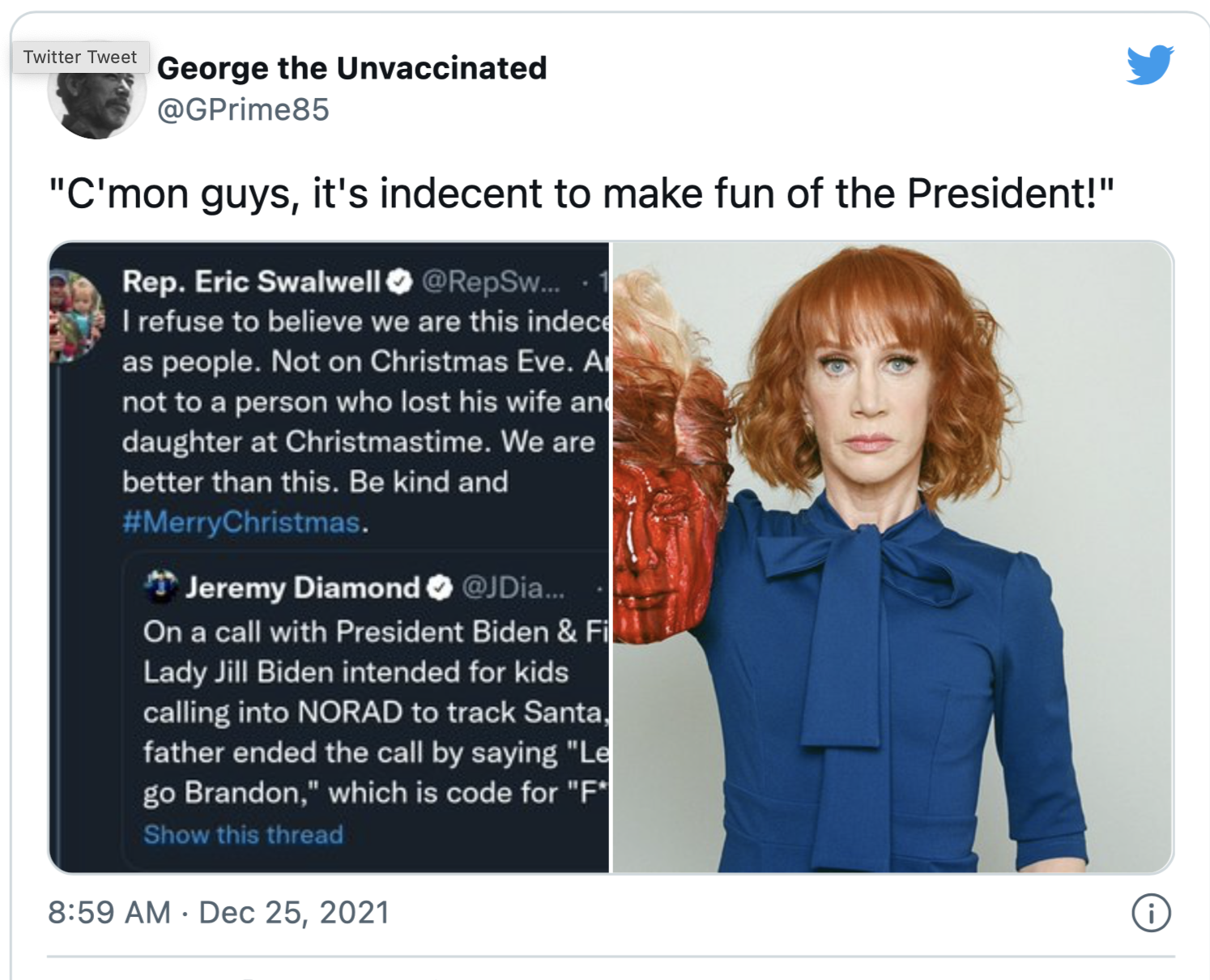This screenshot has width=1210, height=980.
Task: Open the tweet info circle icon
Action: coord(1151,913)
